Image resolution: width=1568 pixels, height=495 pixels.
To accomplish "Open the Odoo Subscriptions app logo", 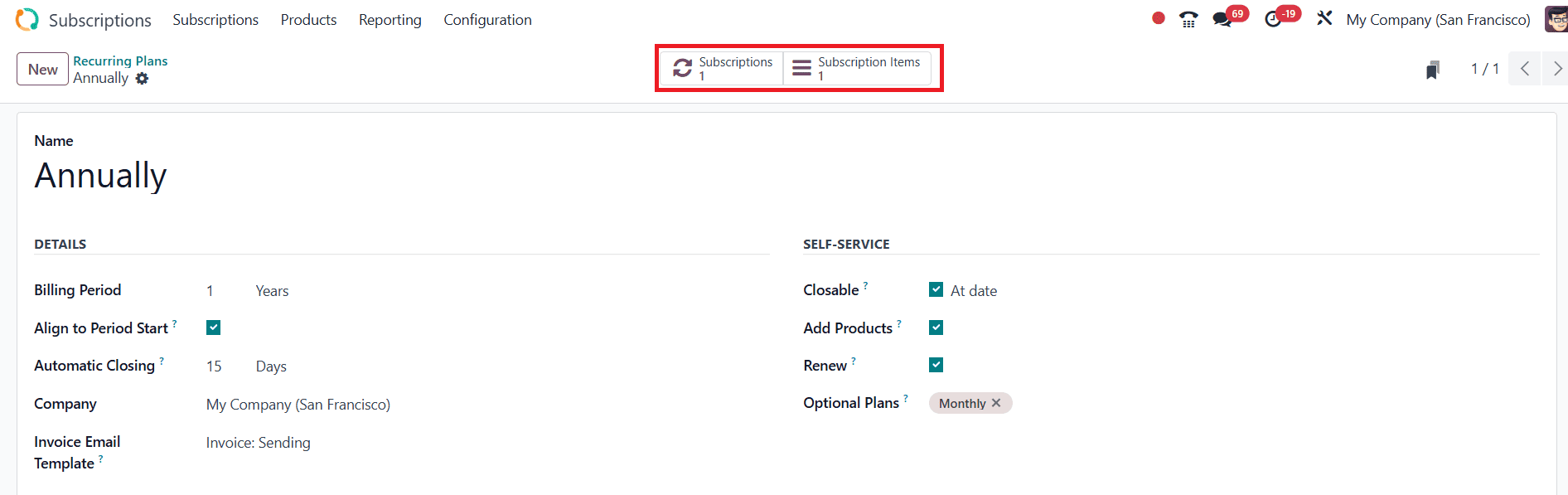I will (x=27, y=19).
